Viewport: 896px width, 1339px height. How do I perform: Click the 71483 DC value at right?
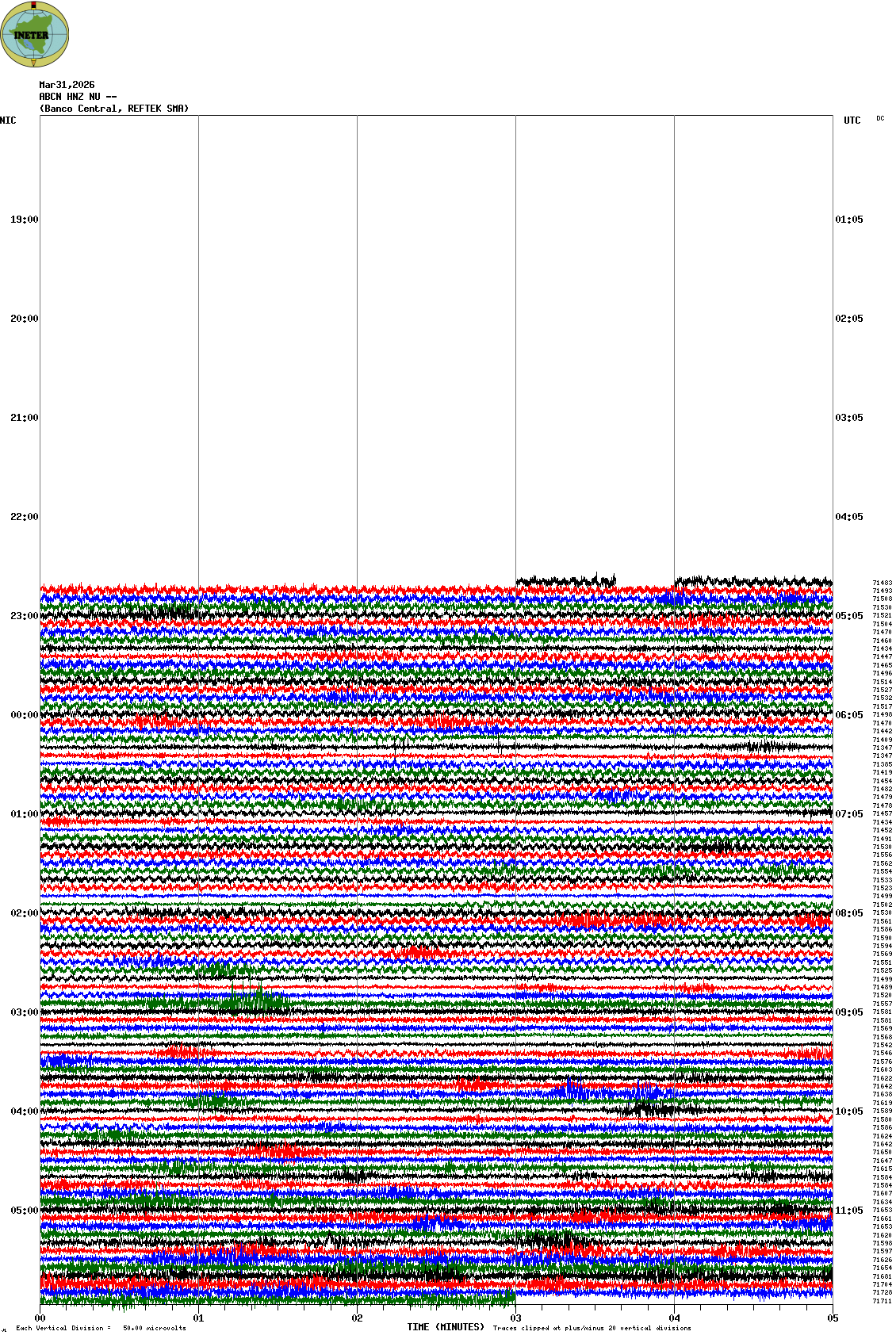tap(882, 583)
